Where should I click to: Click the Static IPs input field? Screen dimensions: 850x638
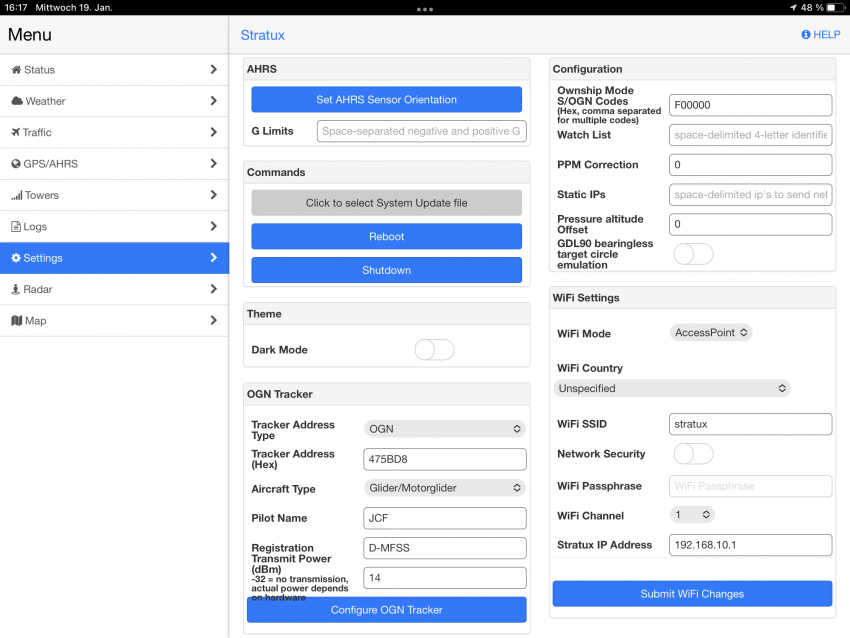(x=750, y=195)
